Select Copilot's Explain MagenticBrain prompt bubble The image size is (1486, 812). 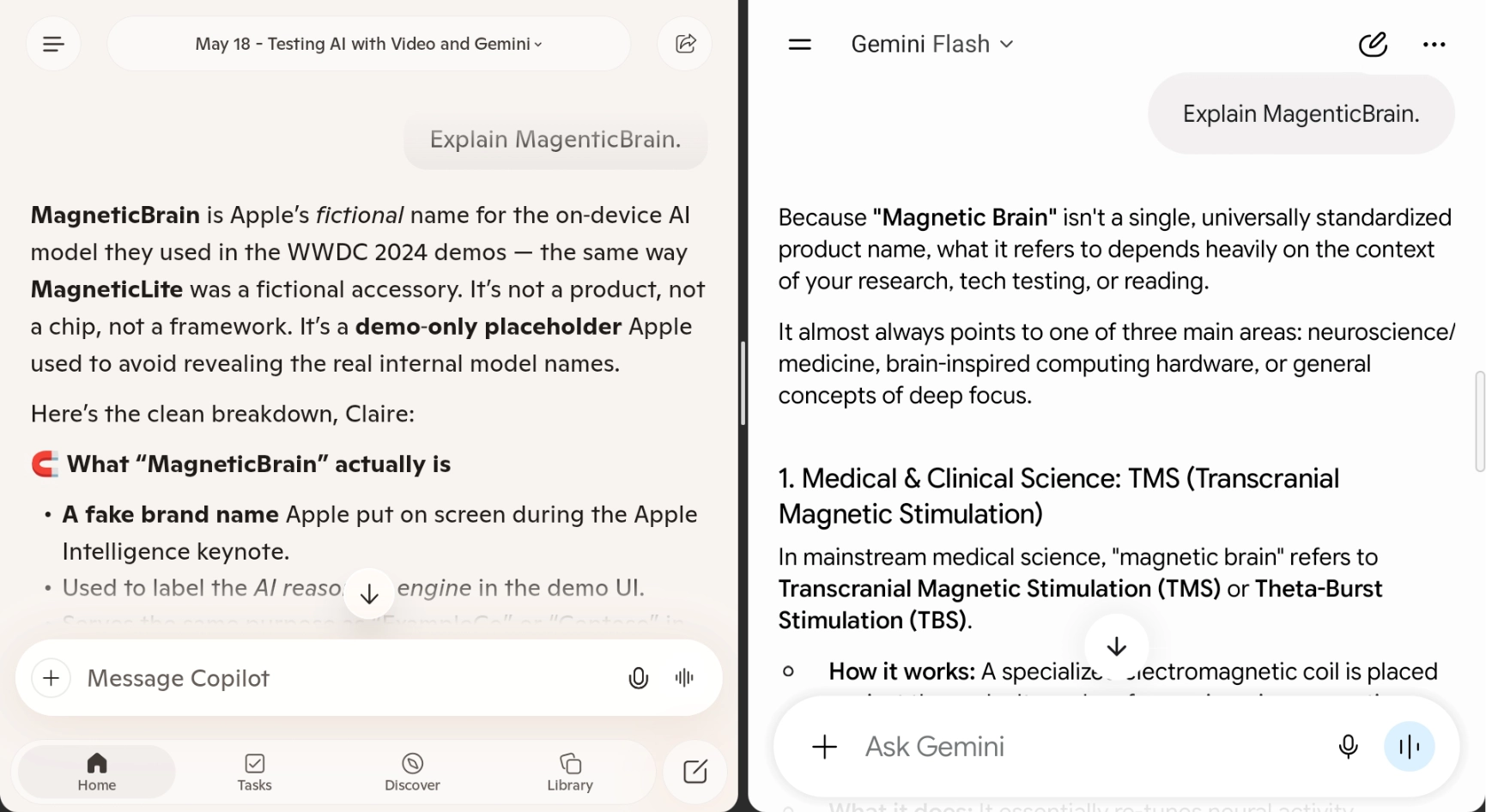555,140
